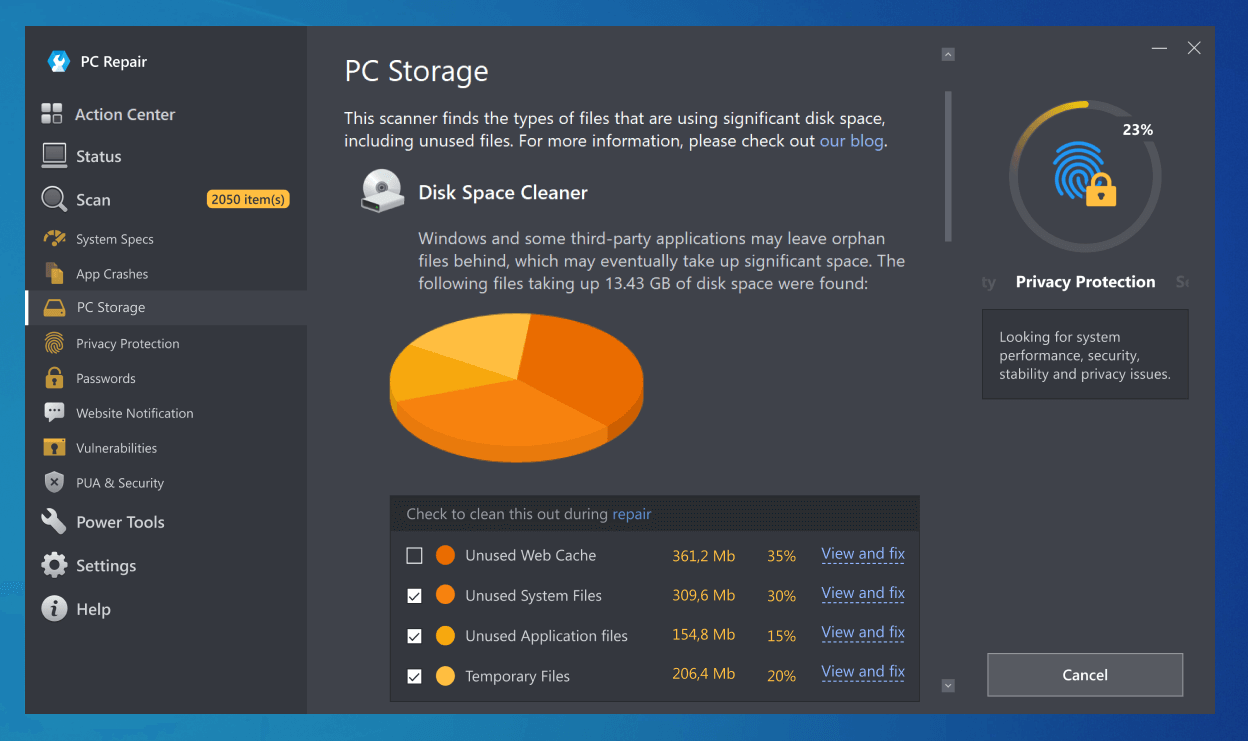Open our blog link
This screenshot has width=1248, height=741.
pos(851,140)
